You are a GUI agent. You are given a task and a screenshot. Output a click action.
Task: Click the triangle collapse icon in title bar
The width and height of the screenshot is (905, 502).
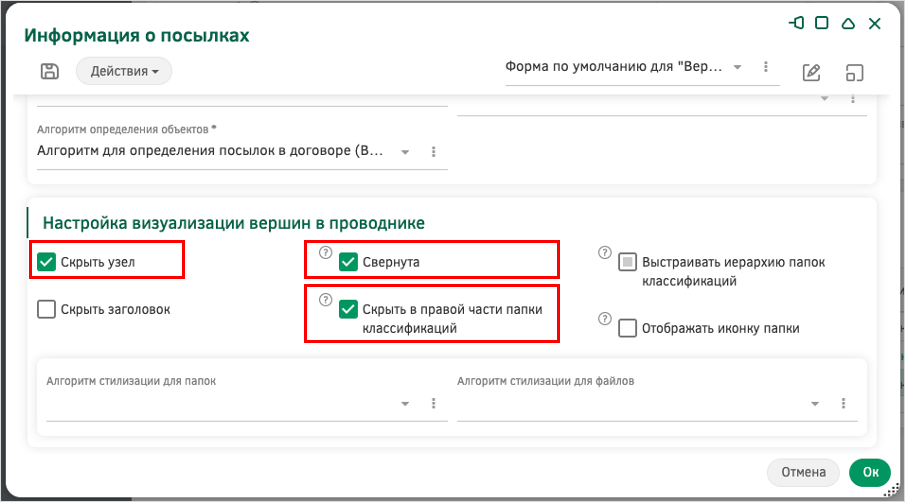[848, 23]
